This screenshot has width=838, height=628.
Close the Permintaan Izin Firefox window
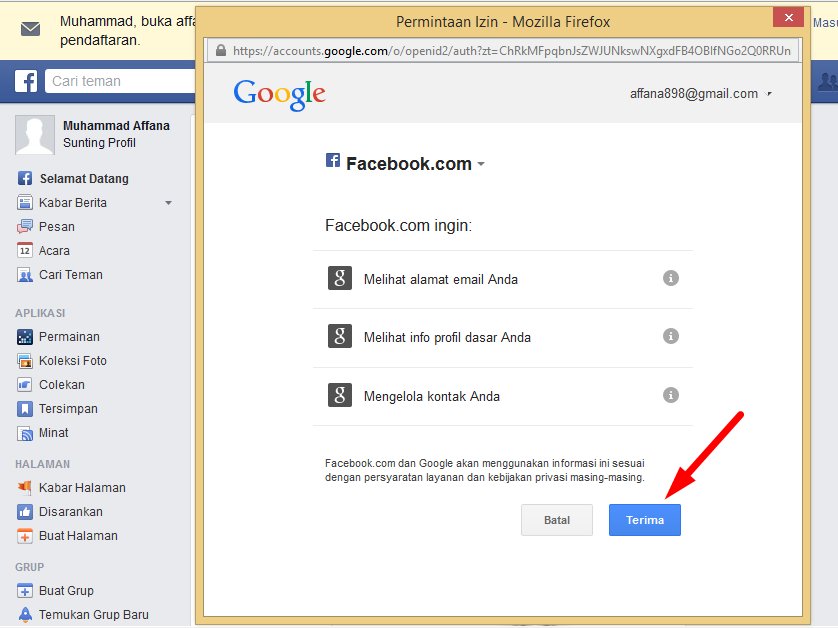pyautogui.click(x=788, y=17)
